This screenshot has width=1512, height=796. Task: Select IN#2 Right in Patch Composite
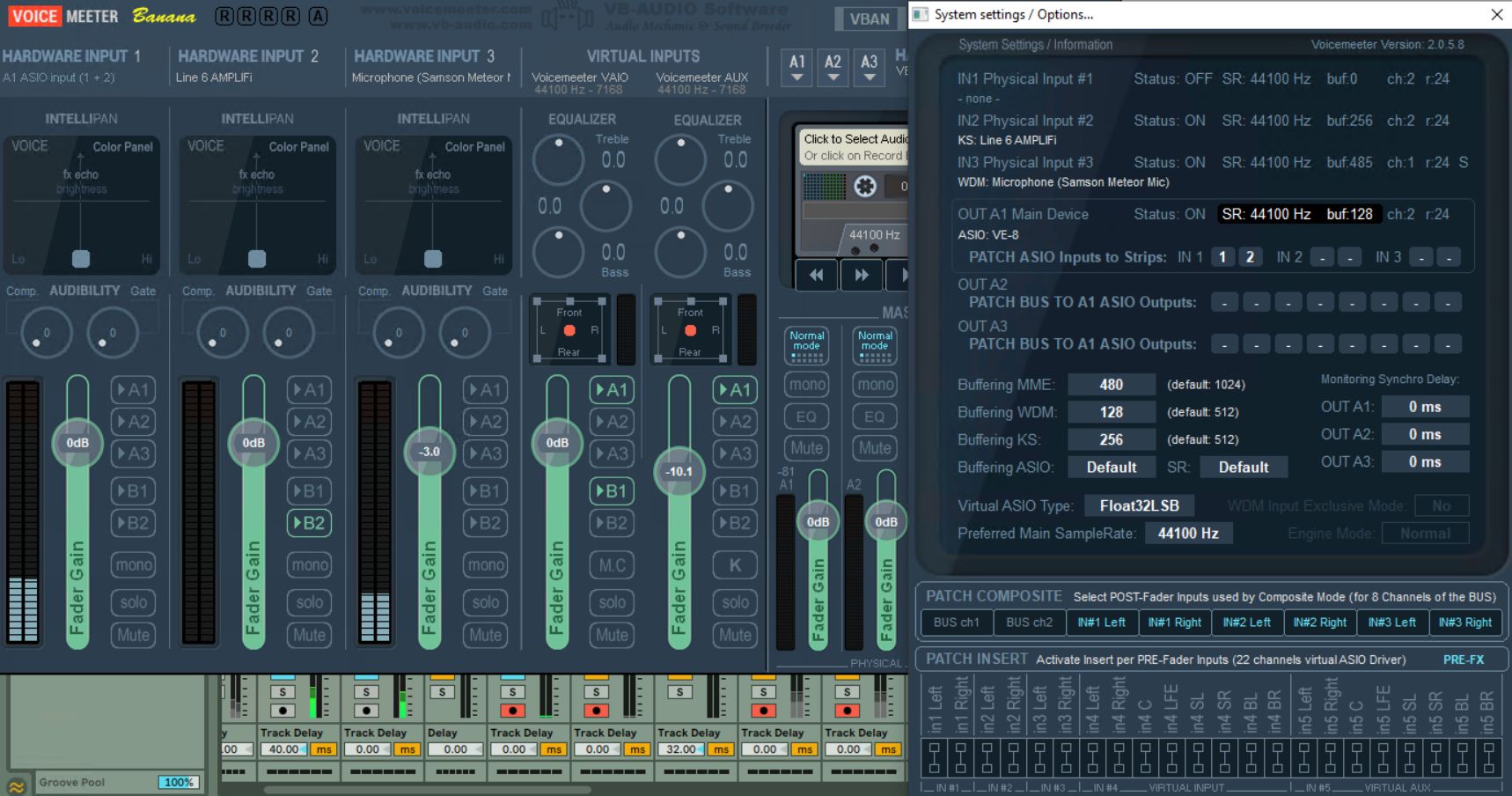pos(1319,623)
